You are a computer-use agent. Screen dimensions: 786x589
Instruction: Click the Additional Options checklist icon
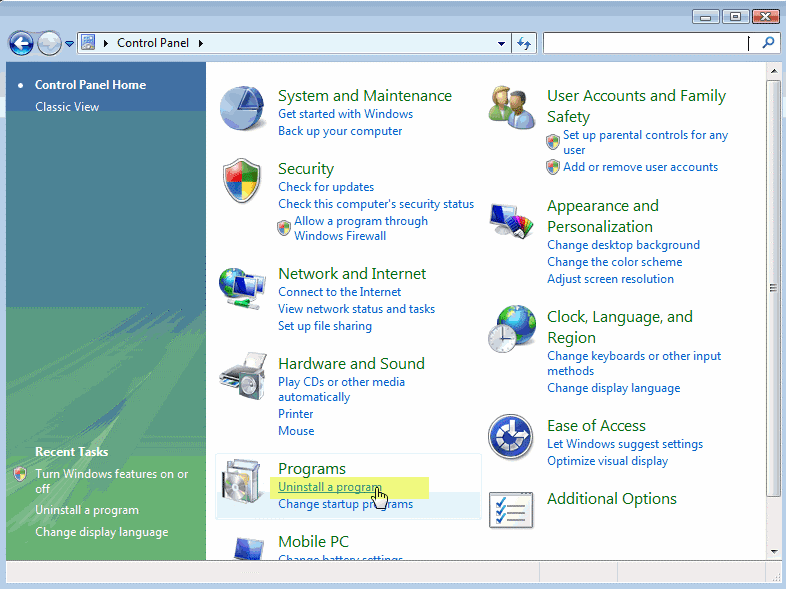point(511,510)
